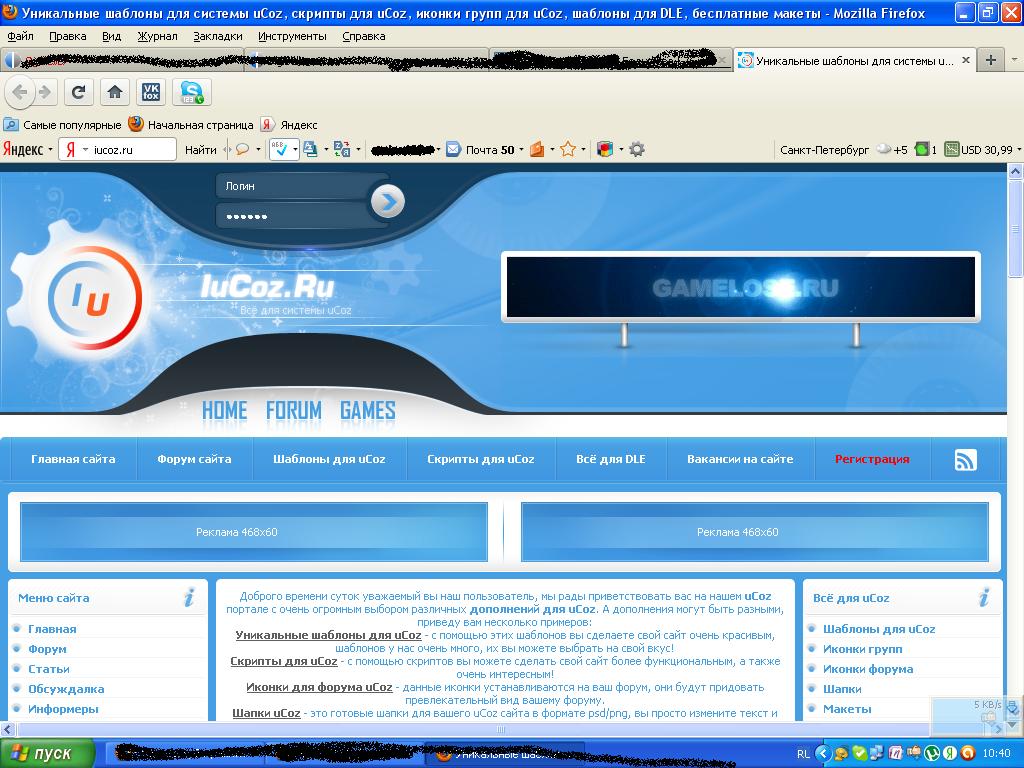Click the HOME header link
This screenshot has height=768, width=1024.
(225, 411)
